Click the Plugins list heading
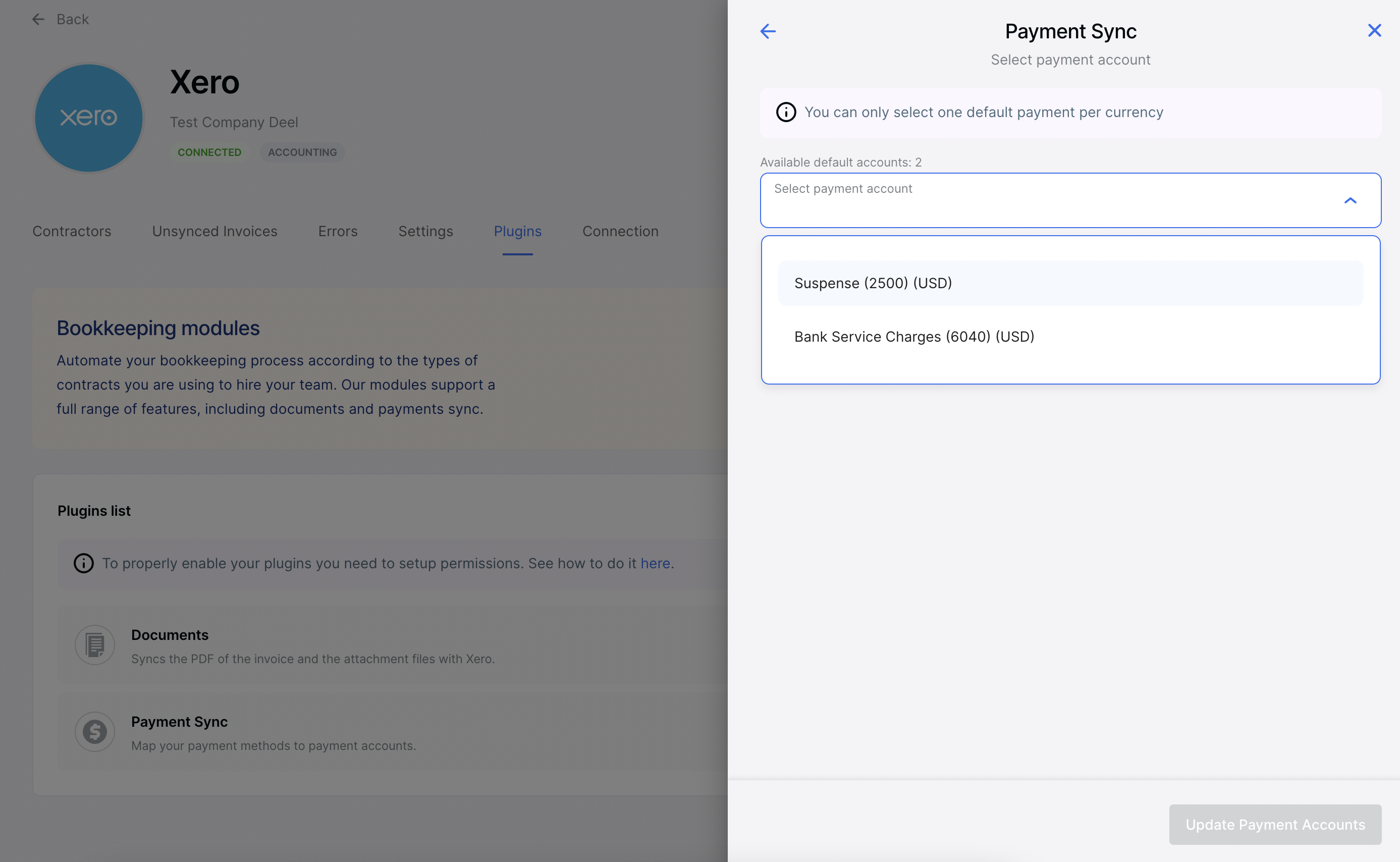Screen dimensions: 1400x862 pyautogui.click(x=94, y=511)
